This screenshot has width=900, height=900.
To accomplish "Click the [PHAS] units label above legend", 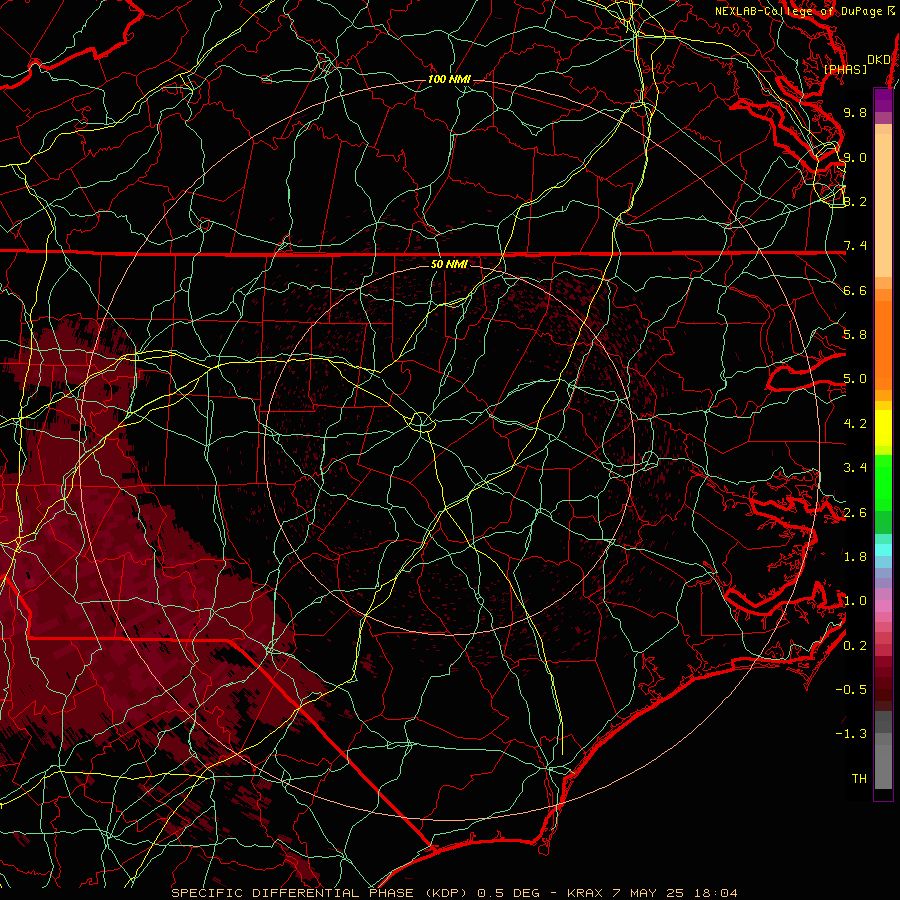I will pos(845,69).
